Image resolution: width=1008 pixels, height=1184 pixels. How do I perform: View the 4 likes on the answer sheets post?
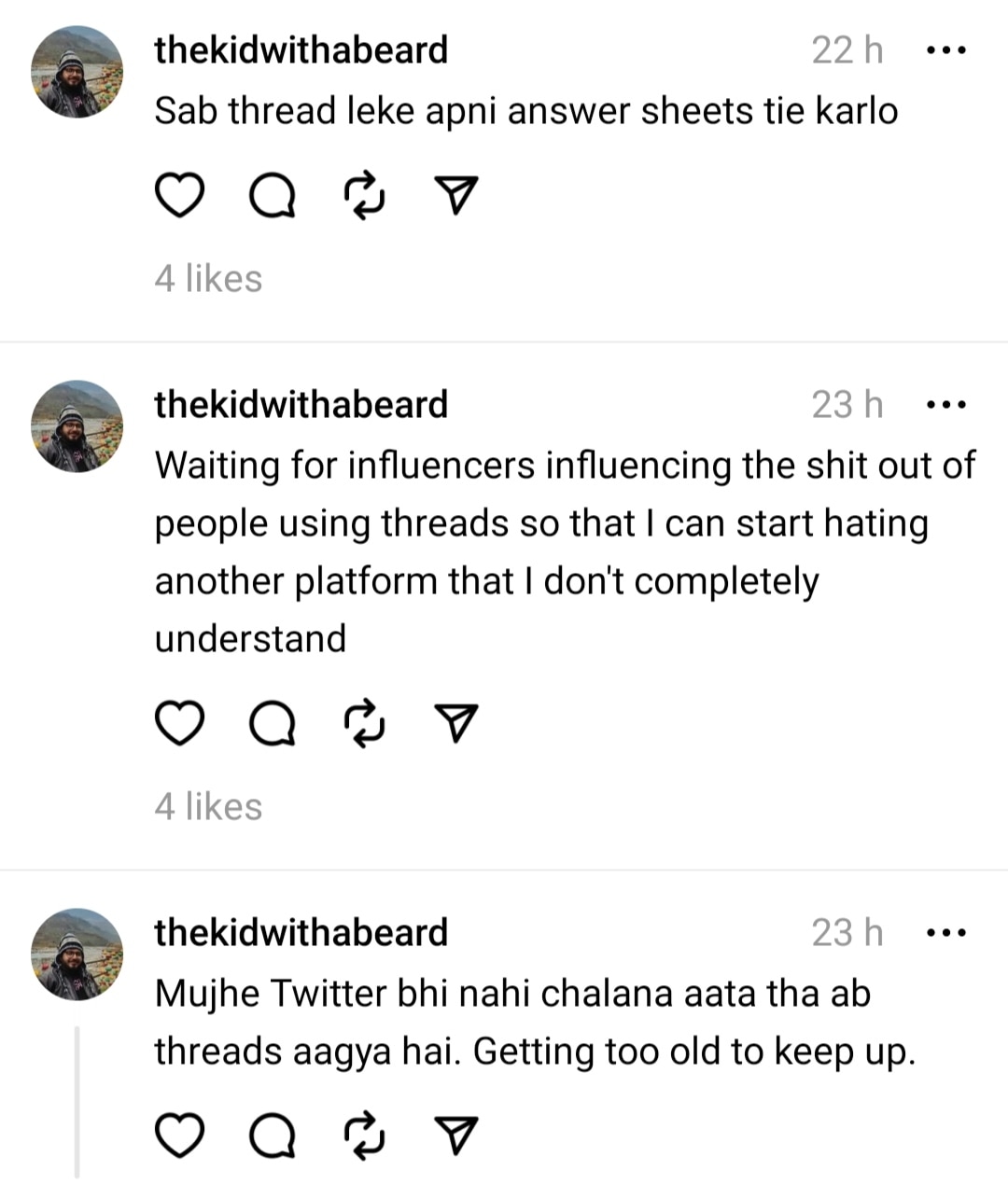208,278
